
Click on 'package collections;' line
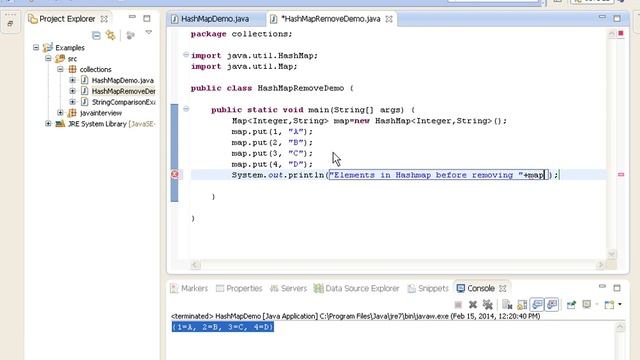(x=241, y=34)
